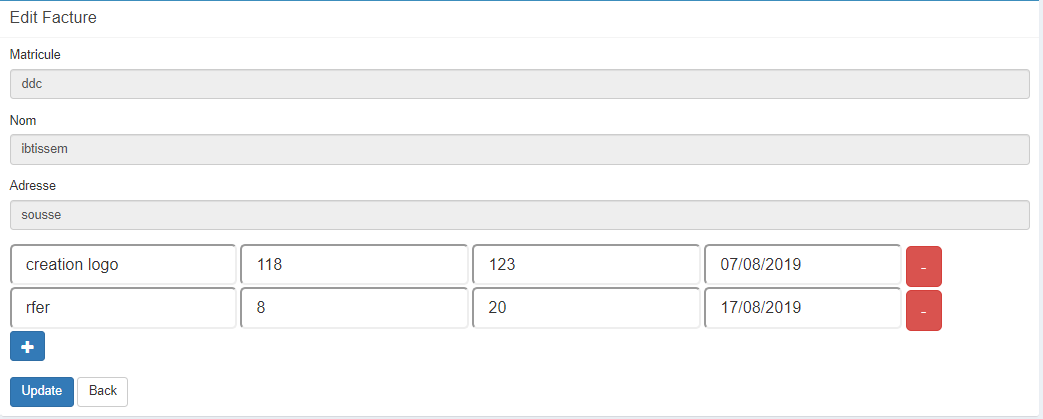
Task: Delete the "rfer" row using minus button
Action: [923, 310]
